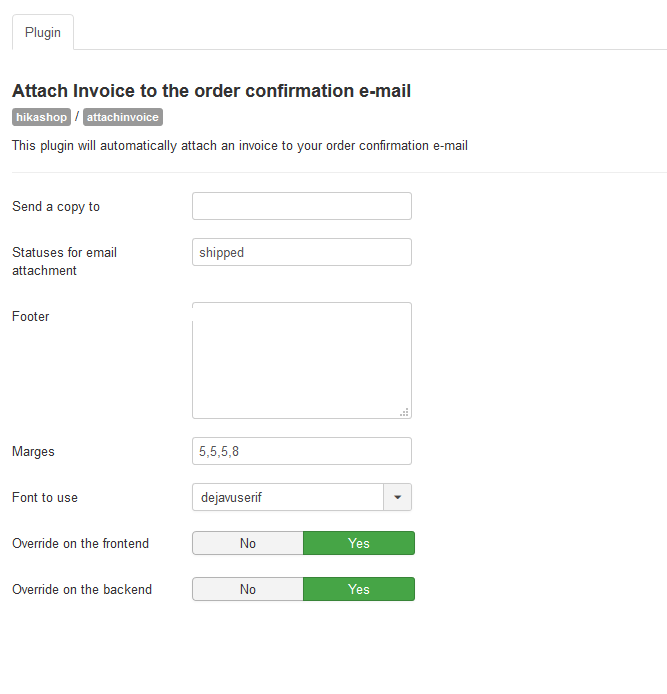Open the Plugin tab

43,32
